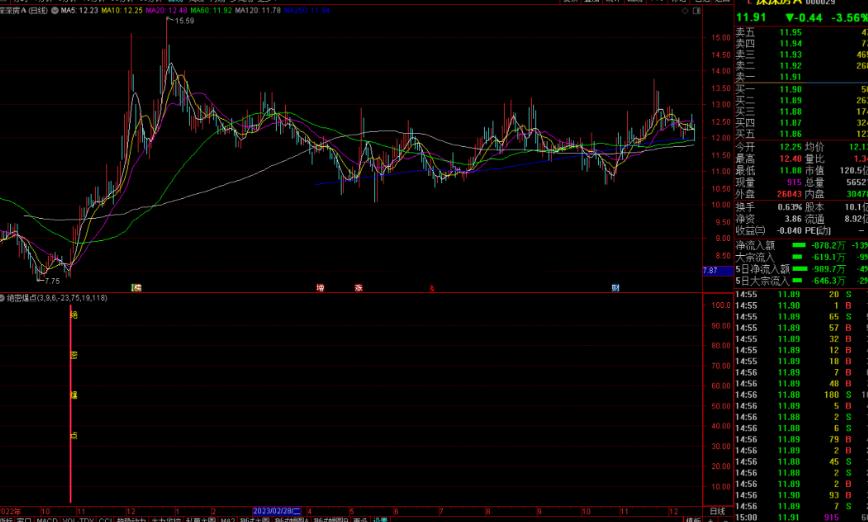Click the 换手 0.63% value
This screenshot has width=868, height=522.
click(x=789, y=207)
